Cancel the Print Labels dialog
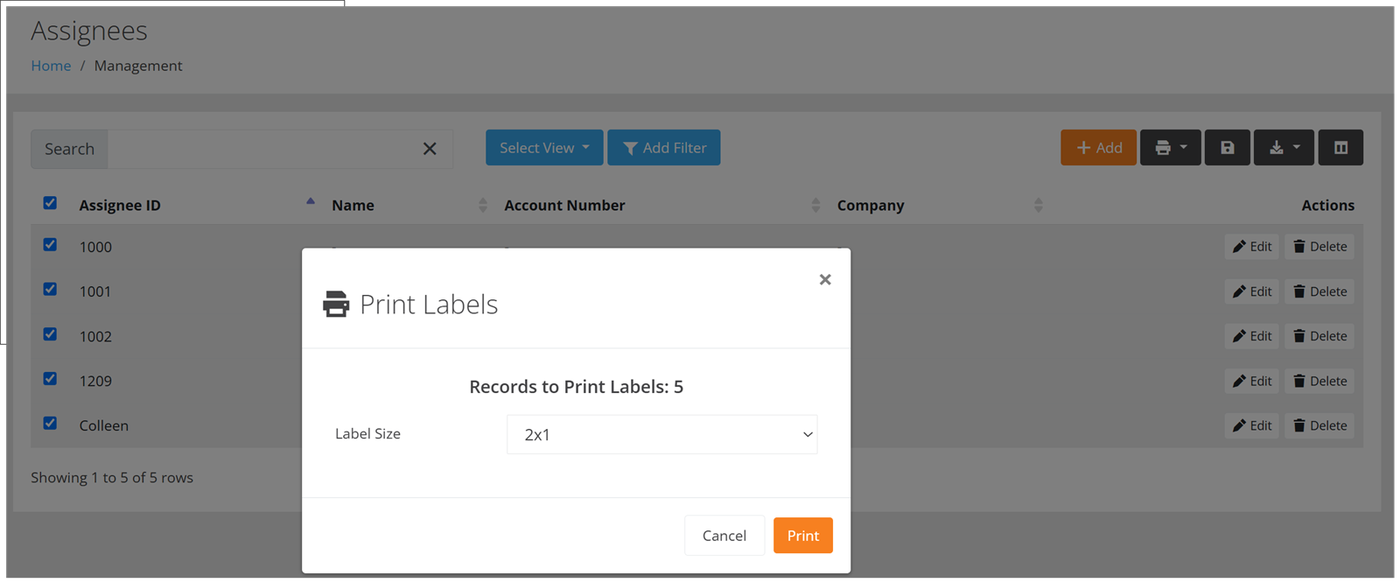 tap(724, 536)
